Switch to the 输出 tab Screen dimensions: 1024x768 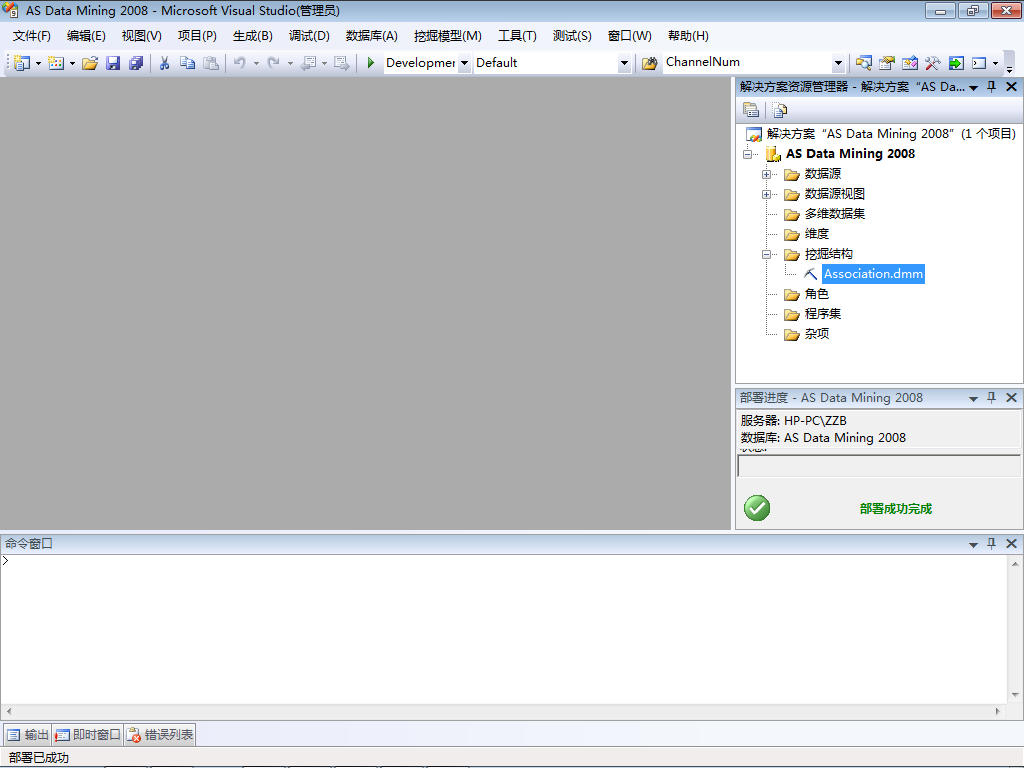[x=28, y=735]
